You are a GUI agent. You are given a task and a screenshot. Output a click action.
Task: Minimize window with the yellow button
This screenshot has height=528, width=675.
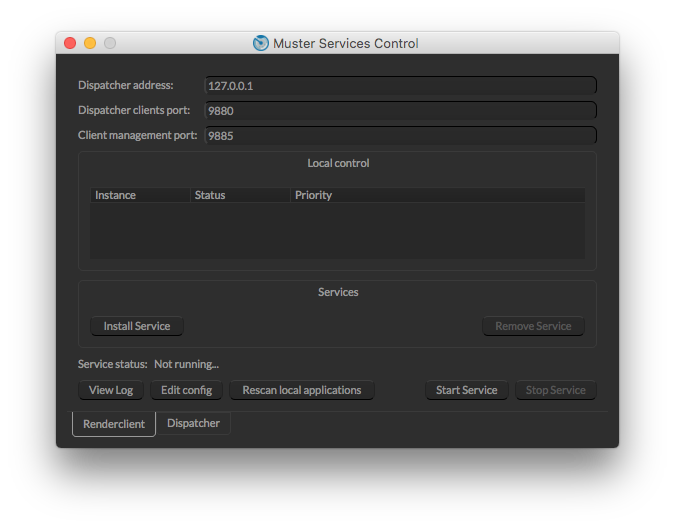point(90,43)
